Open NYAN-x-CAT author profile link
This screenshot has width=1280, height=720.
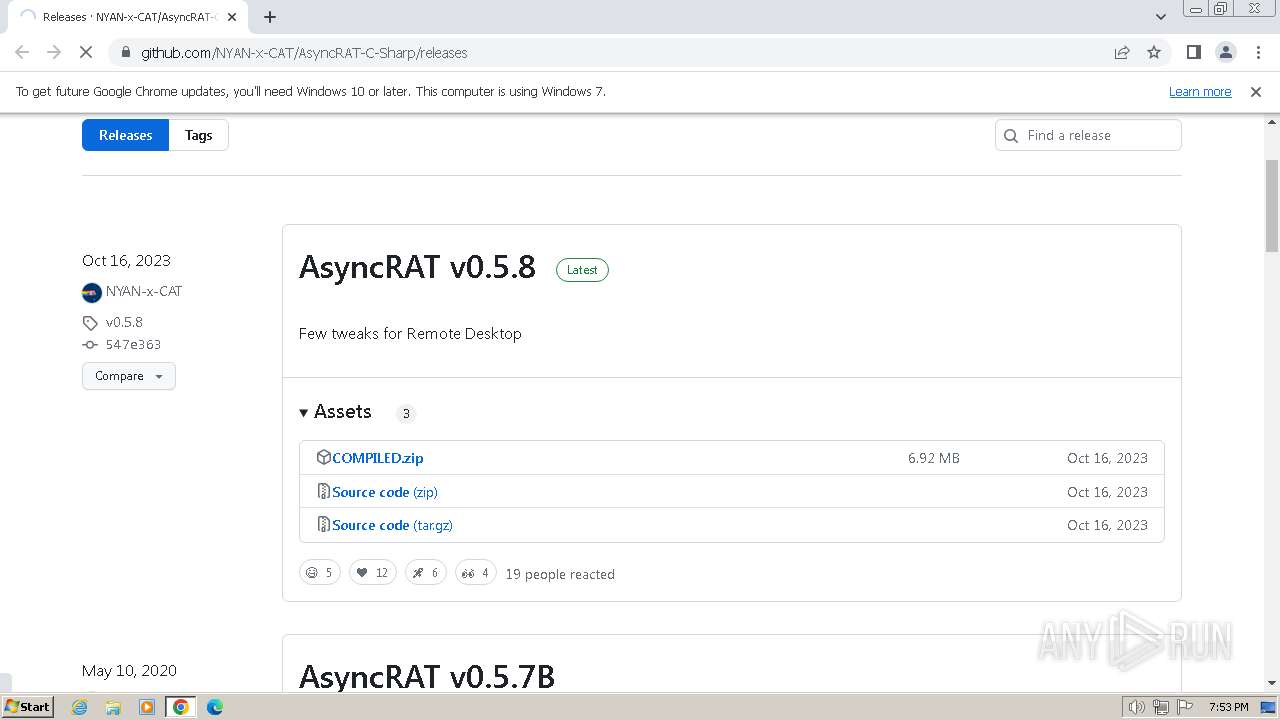coord(144,291)
